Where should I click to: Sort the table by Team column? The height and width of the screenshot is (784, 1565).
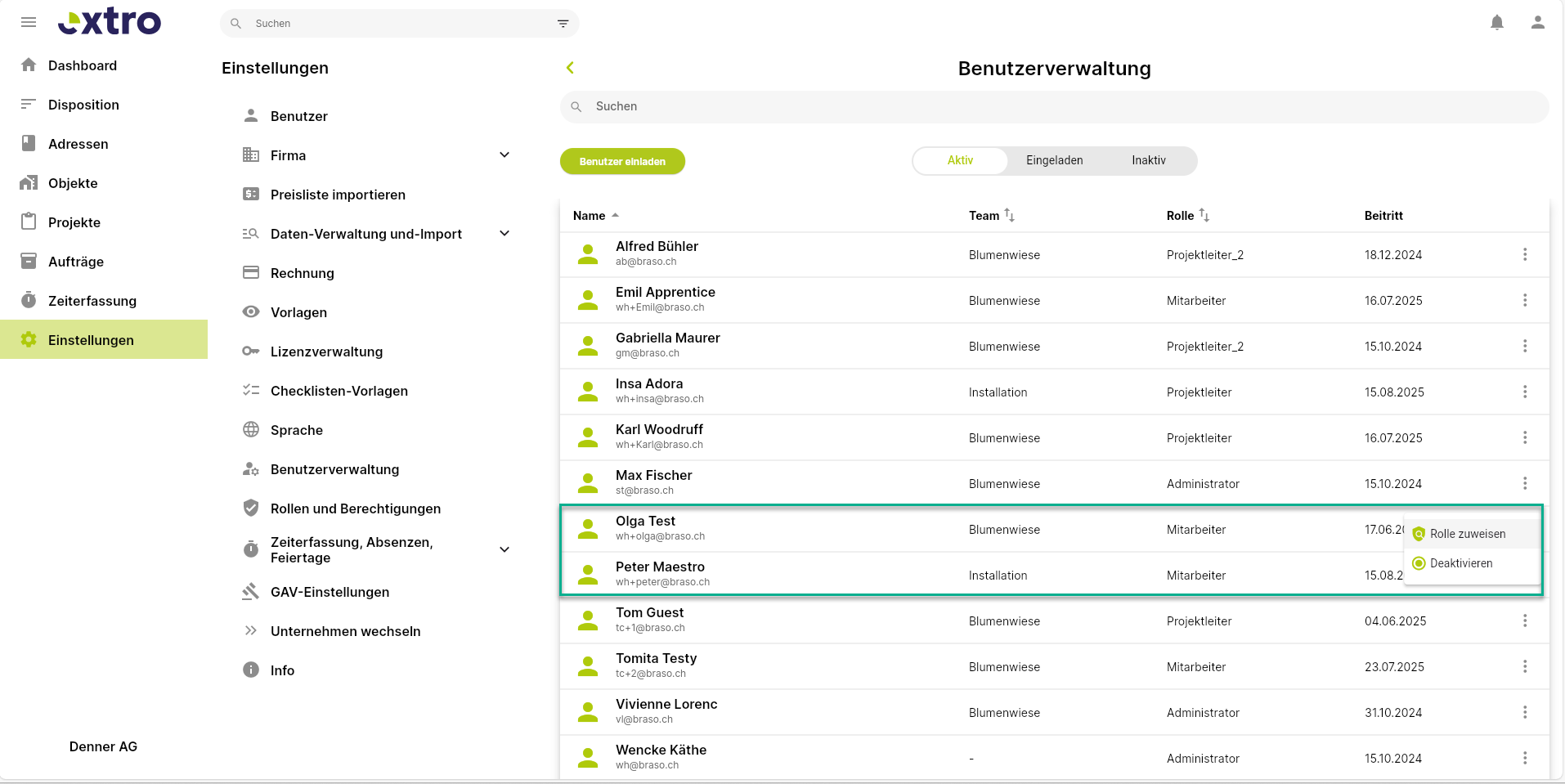(992, 216)
